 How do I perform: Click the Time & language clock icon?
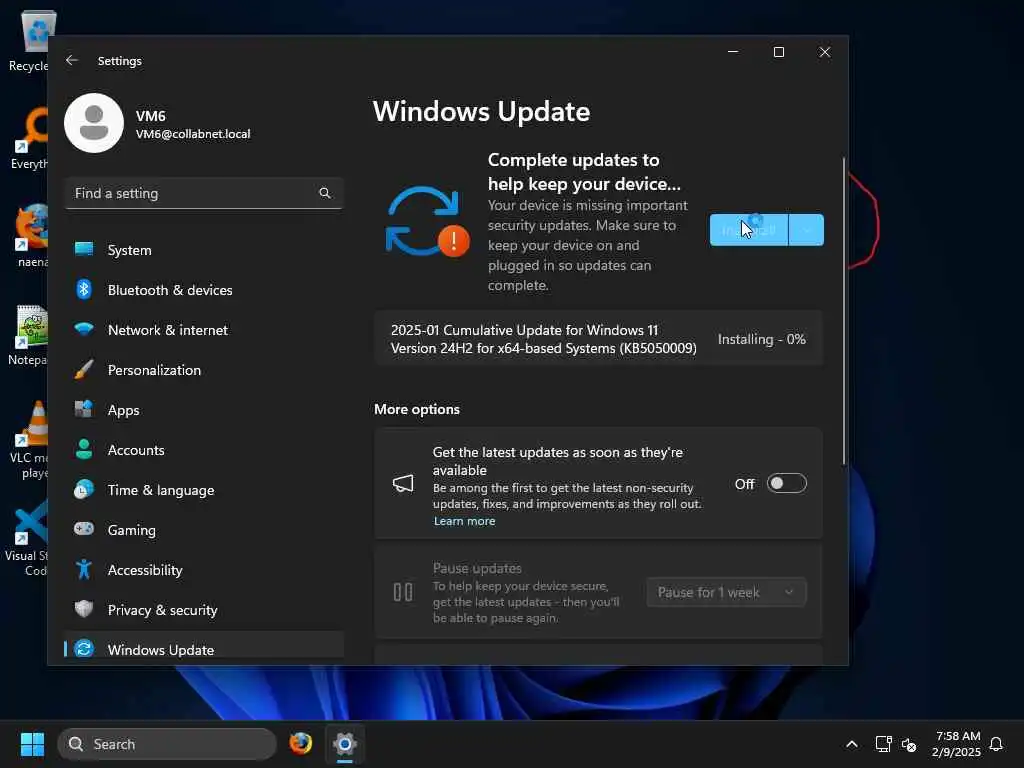pyautogui.click(x=84, y=489)
